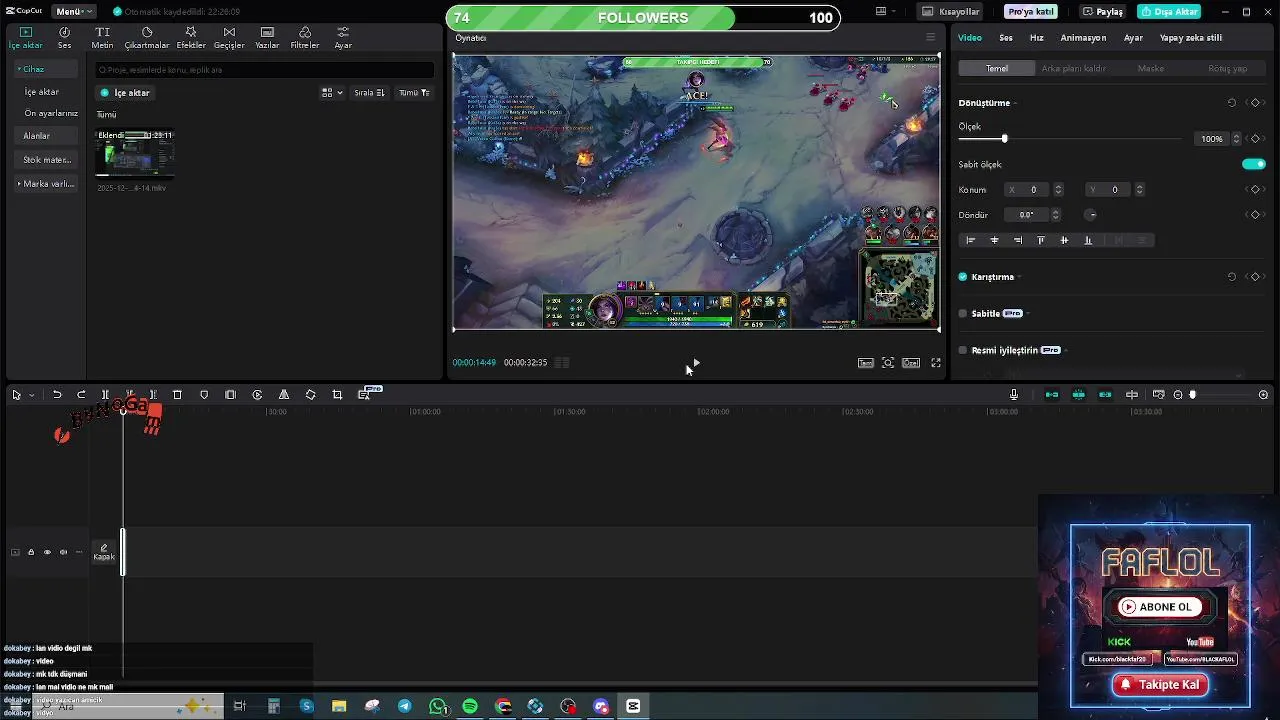The width and height of the screenshot is (1280, 720).
Task: Zoom in the timeline with plus icon
Action: pyautogui.click(x=1264, y=395)
